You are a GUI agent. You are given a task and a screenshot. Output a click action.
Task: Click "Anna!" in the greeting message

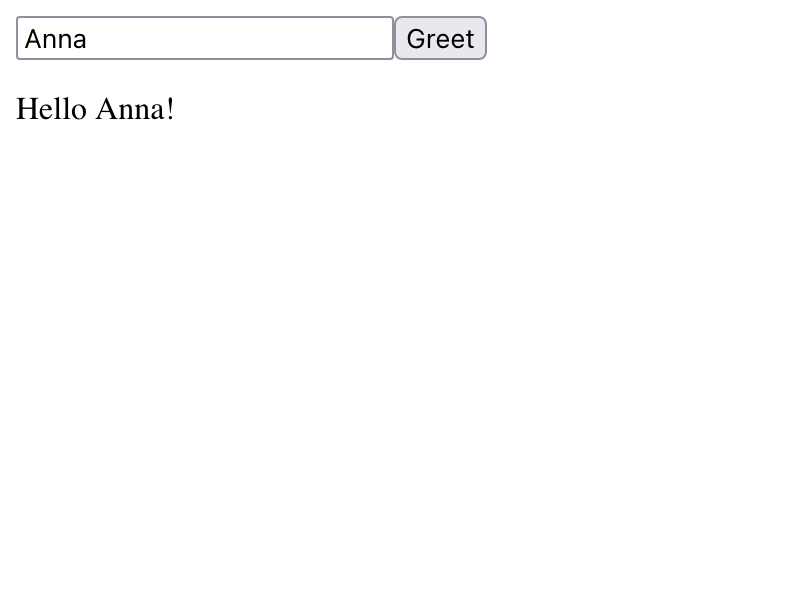click(x=135, y=108)
